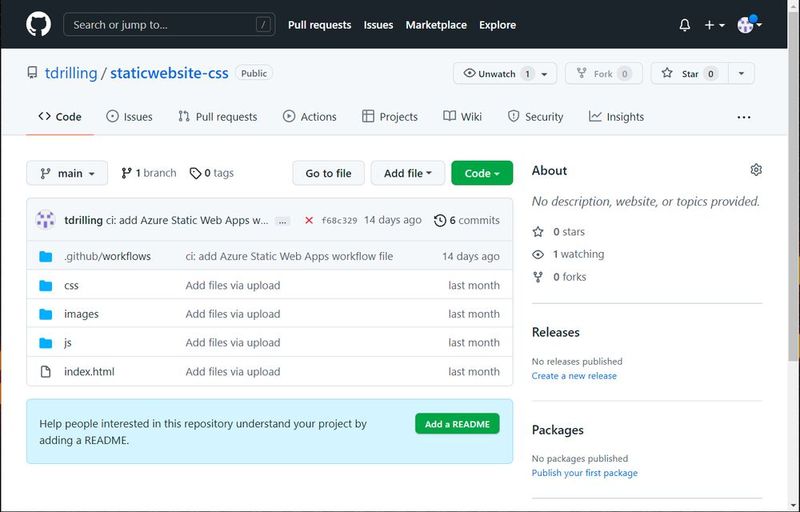Open the Projects tab
800x512 pixels.
click(390, 117)
